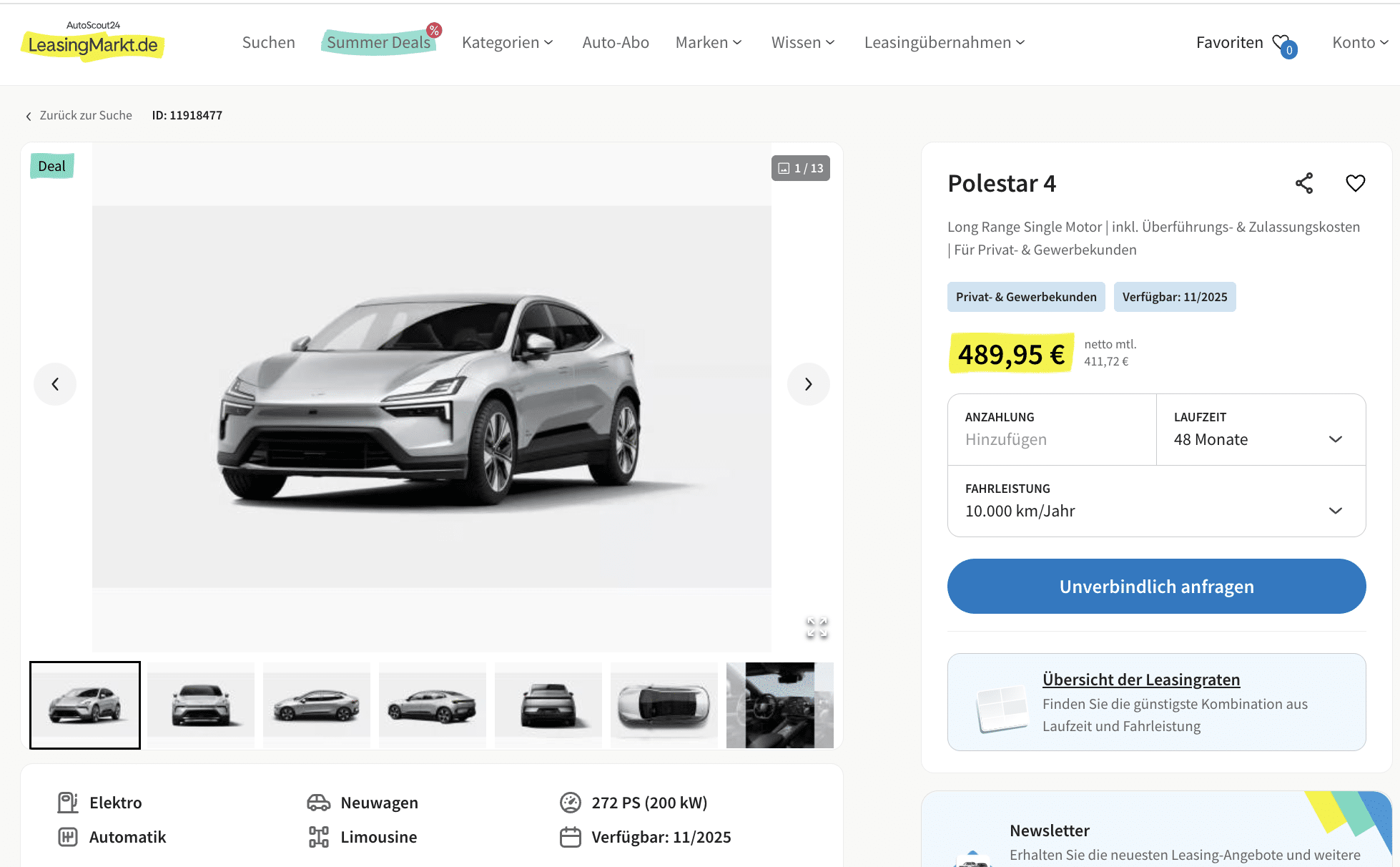1400x867 pixels.
Task: Open fullscreen image view icon
Action: 817,627
